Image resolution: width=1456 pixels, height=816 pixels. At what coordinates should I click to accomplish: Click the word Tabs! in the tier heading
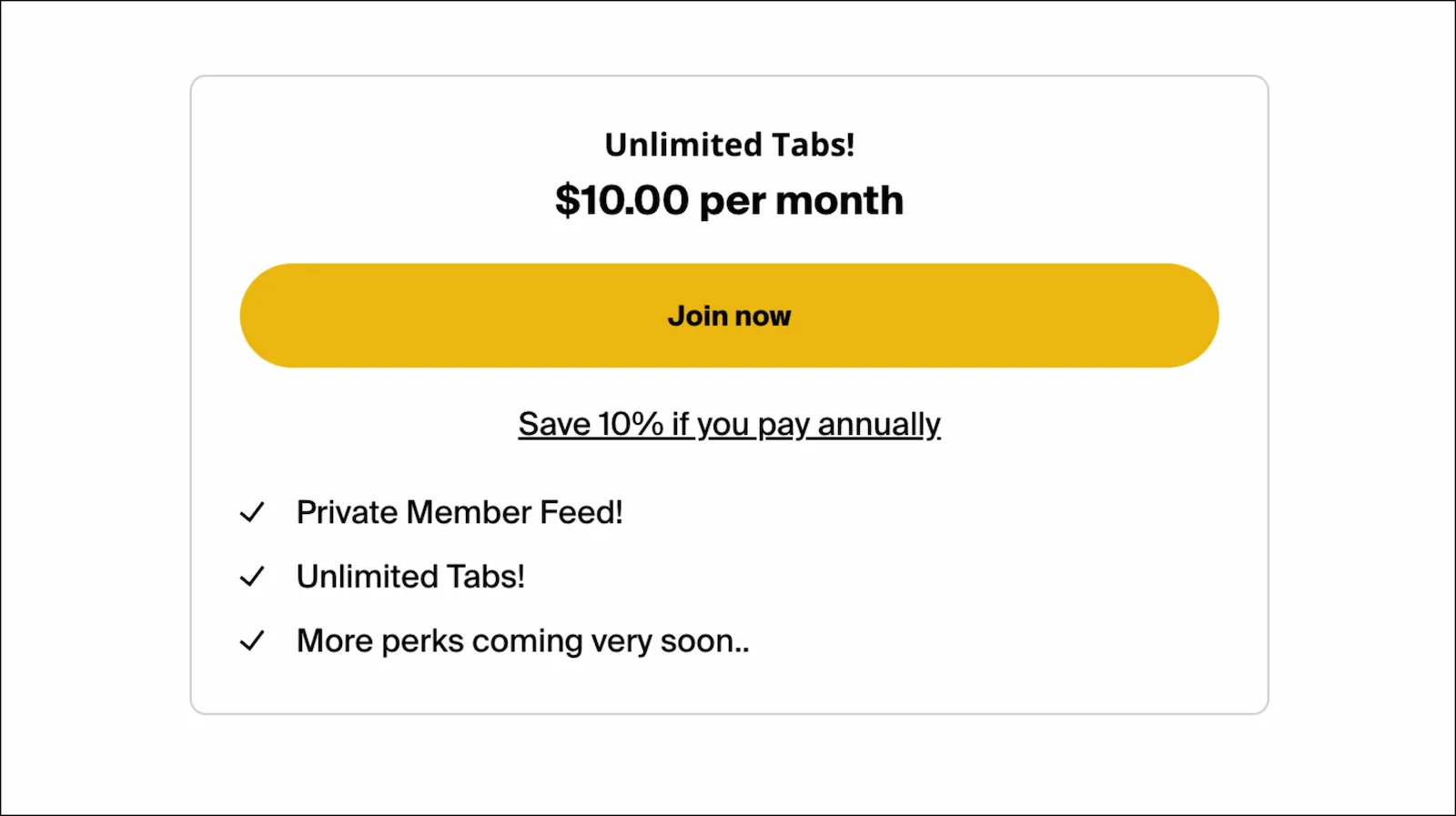tap(813, 145)
